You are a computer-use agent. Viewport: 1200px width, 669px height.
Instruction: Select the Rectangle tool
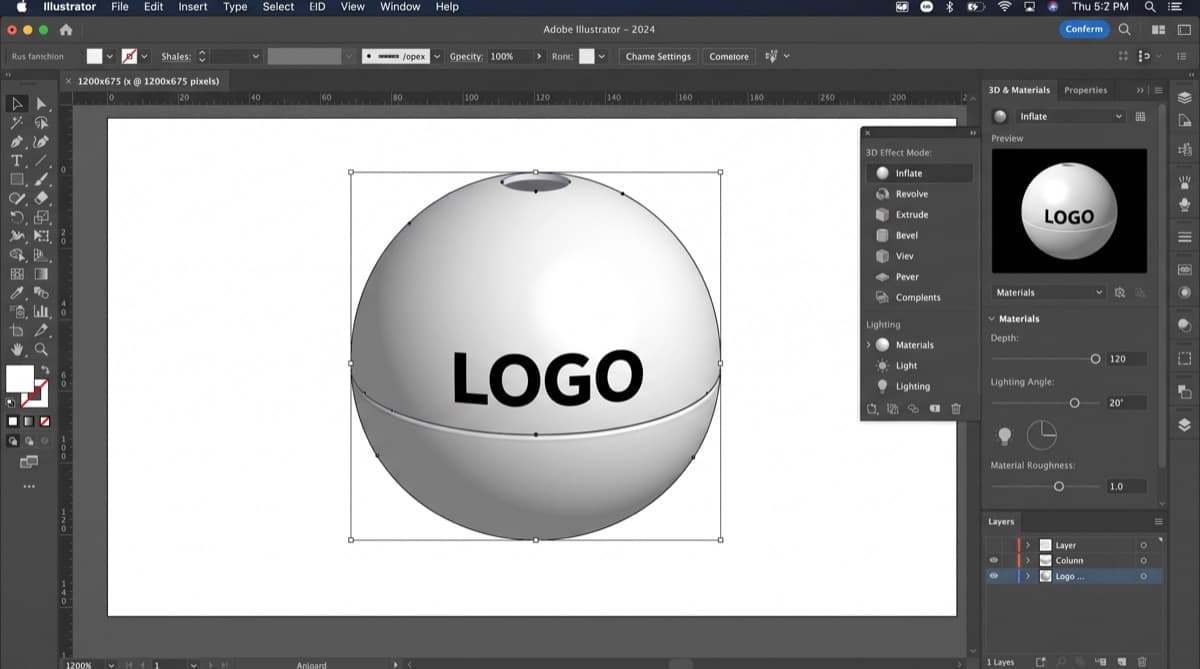tap(17, 180)
